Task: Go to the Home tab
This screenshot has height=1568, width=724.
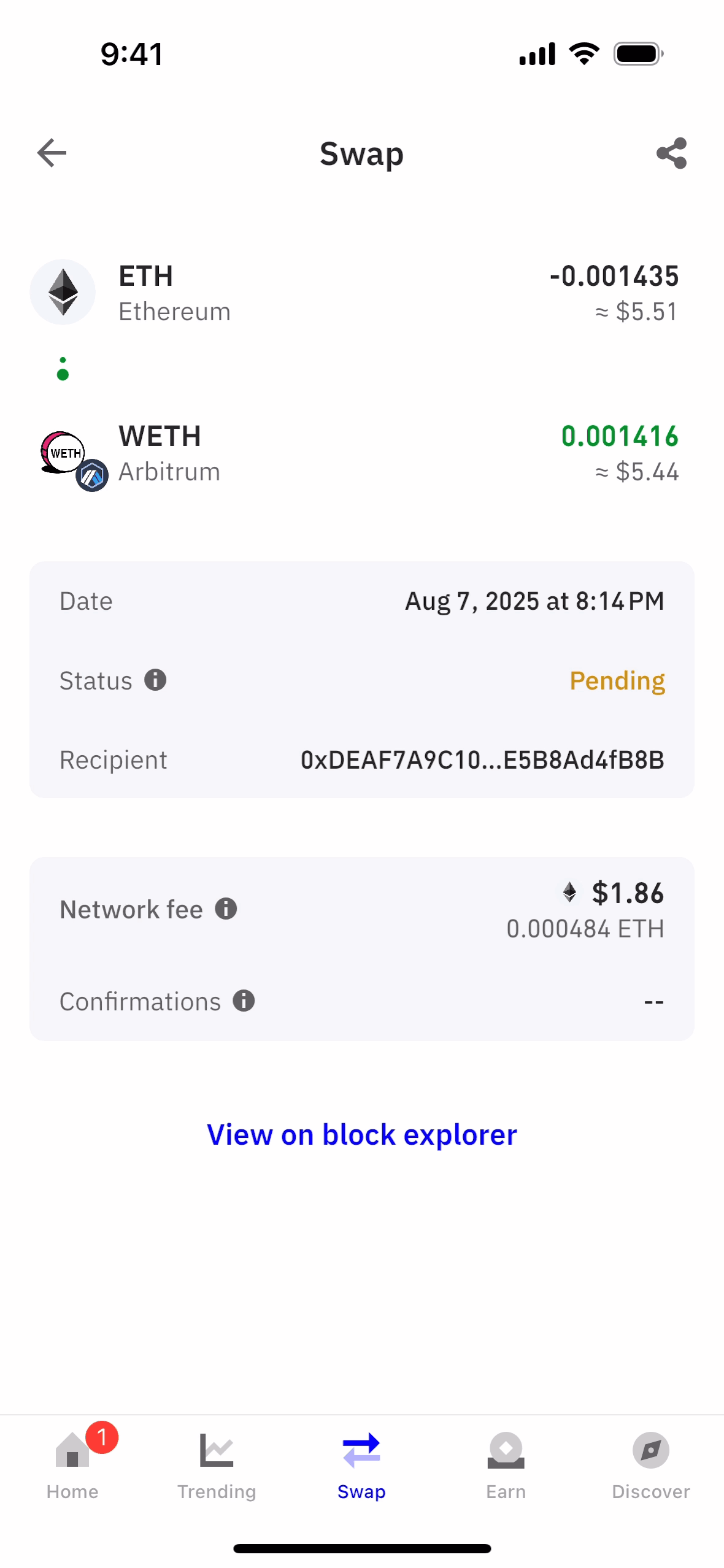Action: pos(72,1464)
